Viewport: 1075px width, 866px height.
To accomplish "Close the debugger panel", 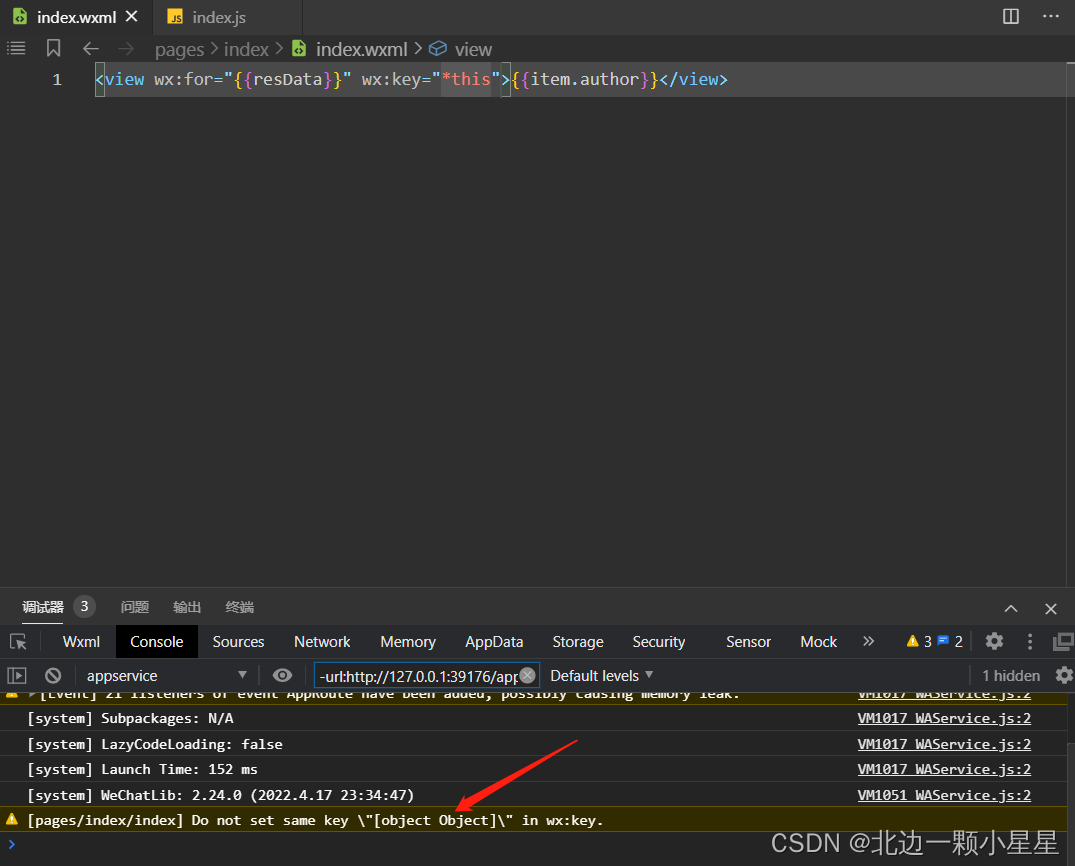I will pyautogui.click(x=1050, y=608).
